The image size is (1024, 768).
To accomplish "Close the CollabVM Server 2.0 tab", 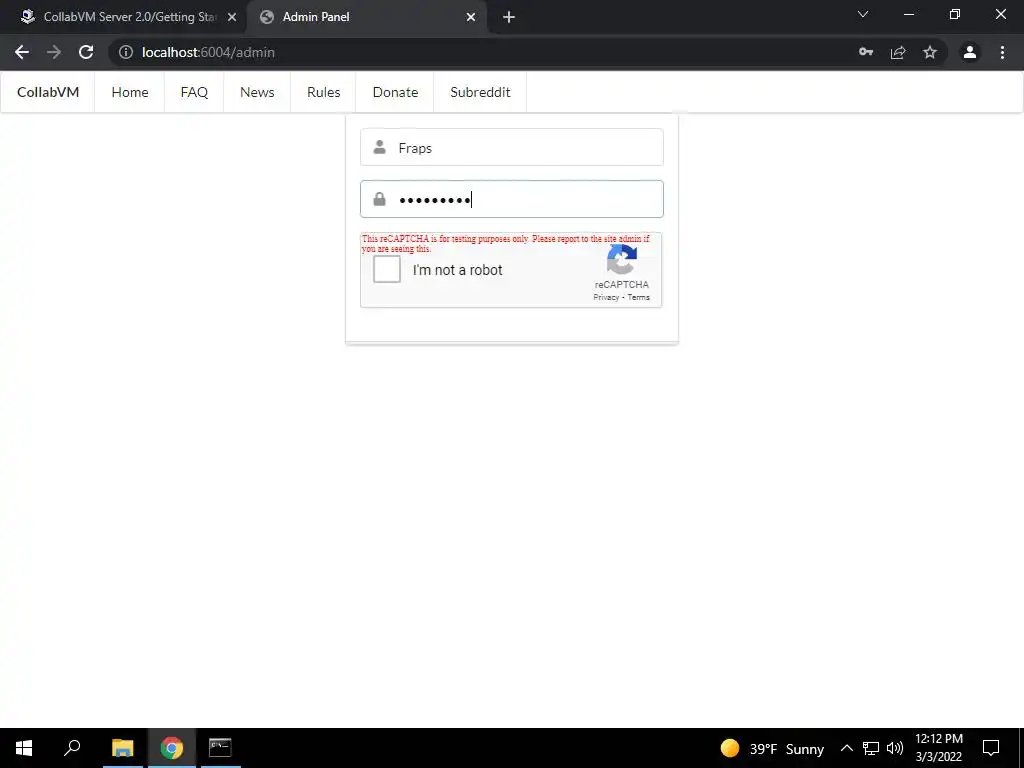I will pos(232,17).
